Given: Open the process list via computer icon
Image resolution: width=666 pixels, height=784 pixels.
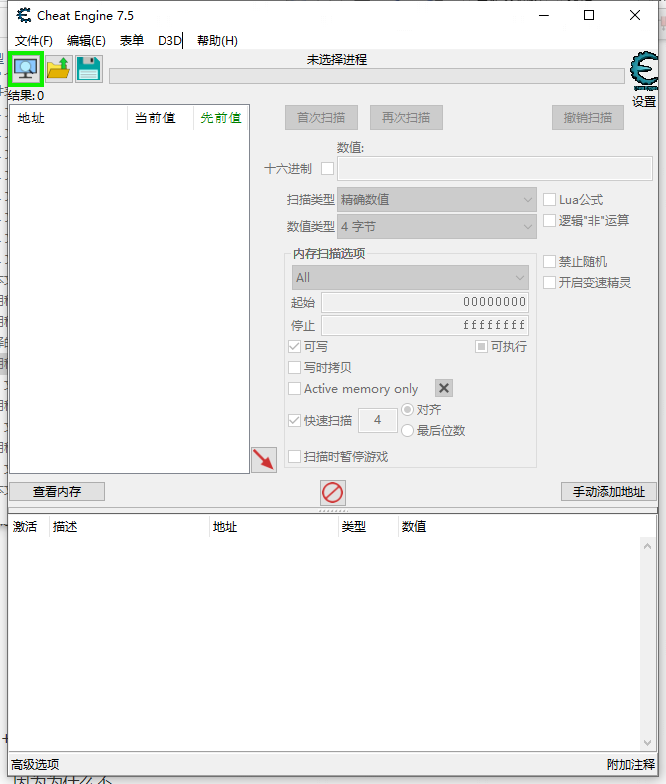Looking at the screenshot, I should pyautogui.click(x=26, y=69).
